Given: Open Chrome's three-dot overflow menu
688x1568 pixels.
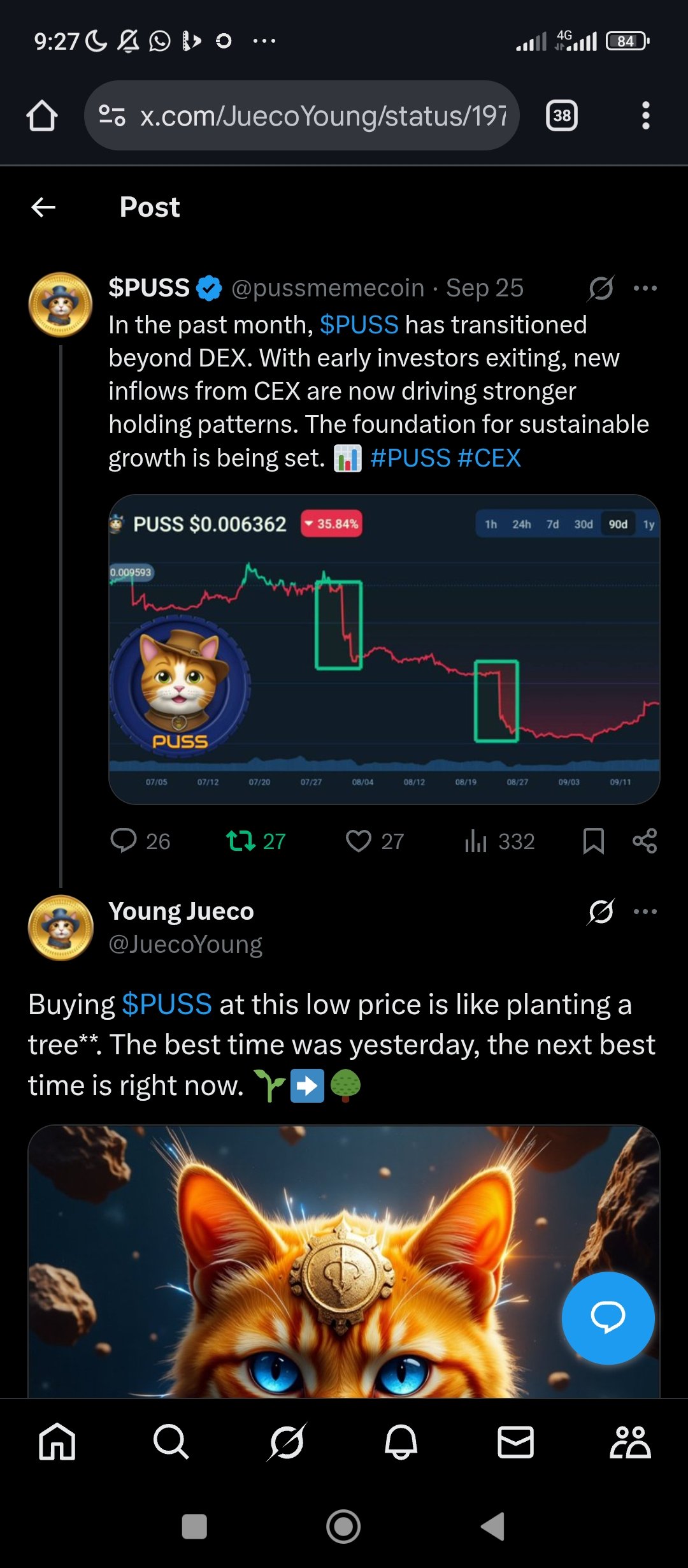Looking at the screenshot, I should tap(645, 116).
